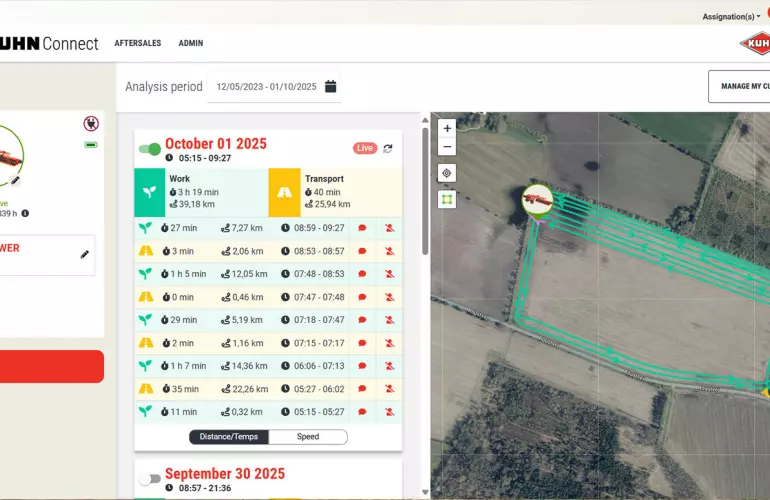Click the pencil icon on machine picture
The image size is (770, 500).
click(16, 181)
